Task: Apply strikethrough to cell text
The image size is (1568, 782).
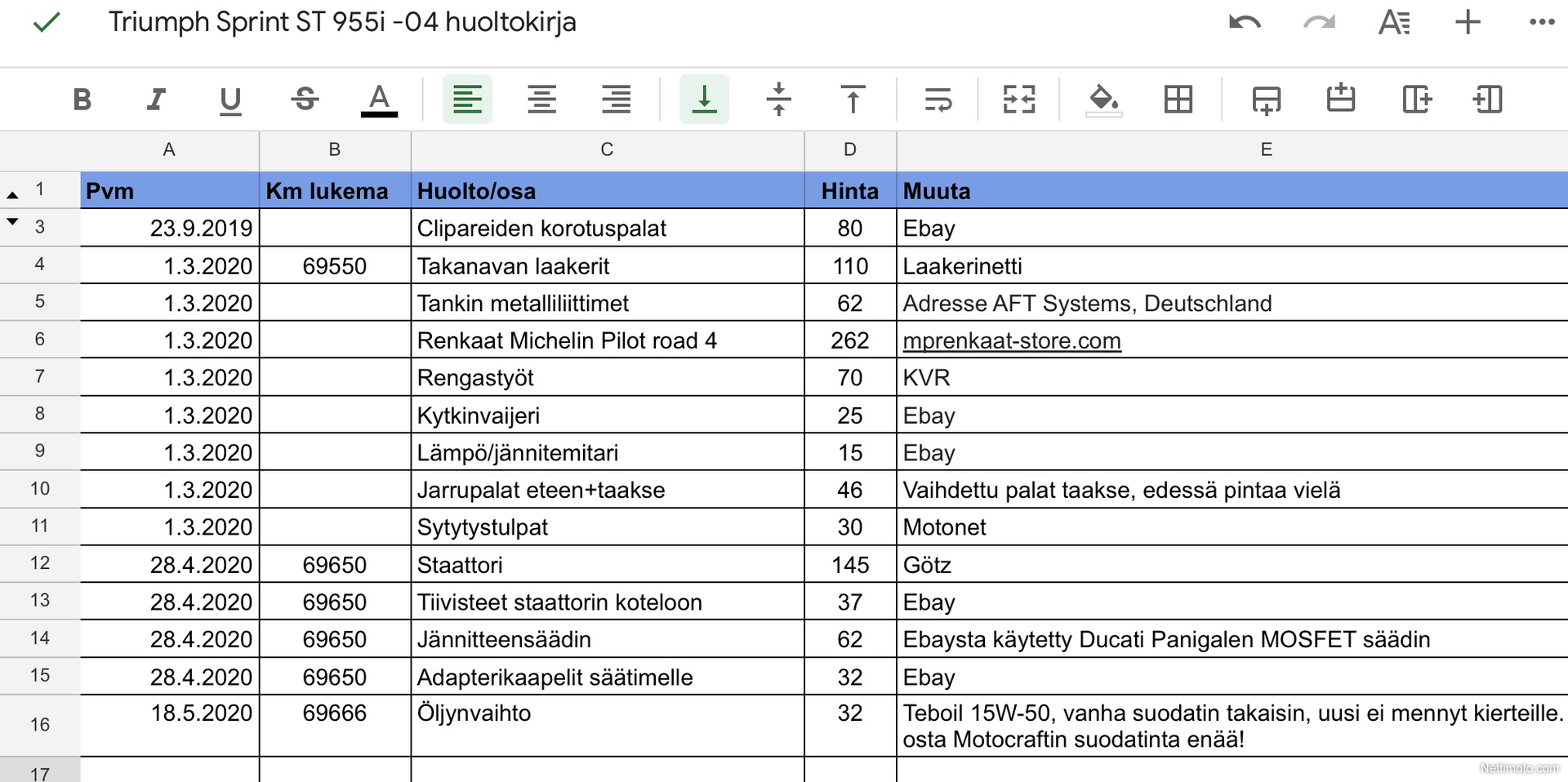Action: click(305, 100)
